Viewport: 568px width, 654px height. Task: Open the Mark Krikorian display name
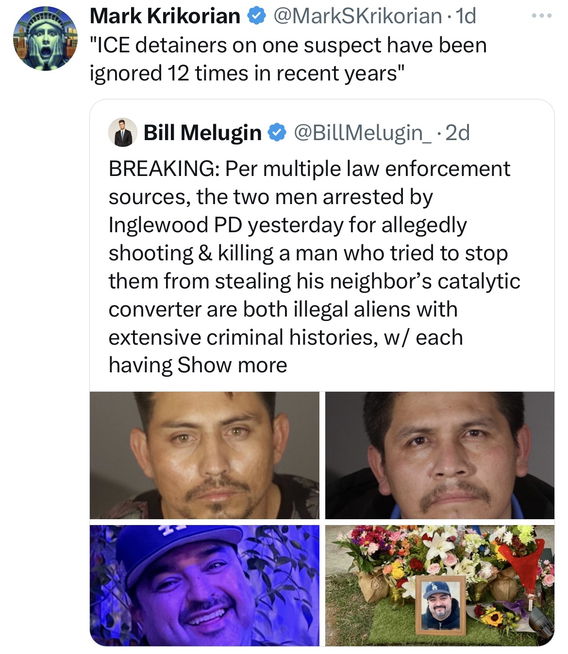pyautogui.click(x=165, y=16)
